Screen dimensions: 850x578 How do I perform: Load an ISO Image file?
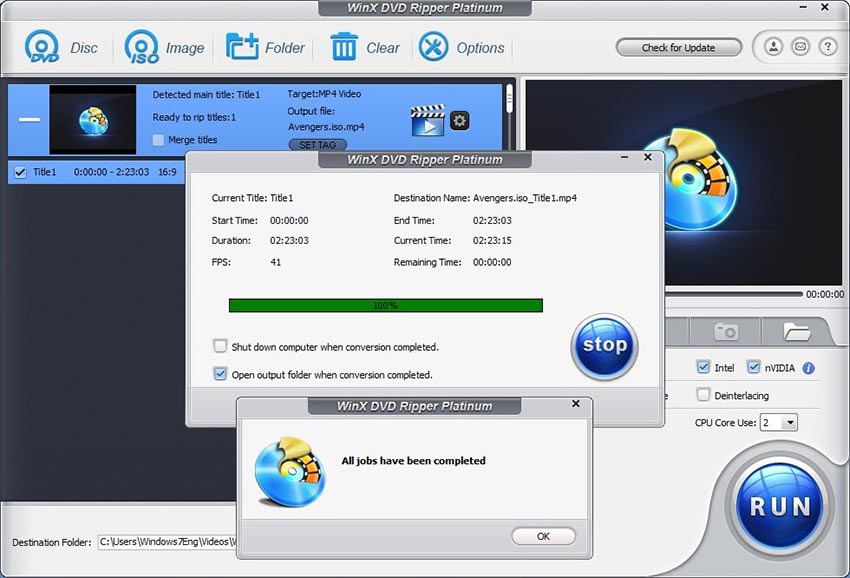165,47
